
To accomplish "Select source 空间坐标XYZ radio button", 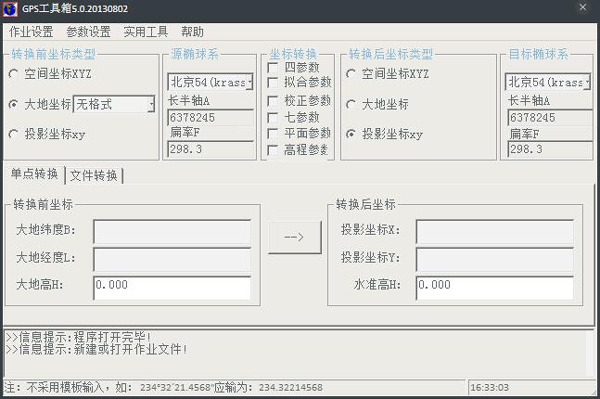I will click(x=13, y=73).
